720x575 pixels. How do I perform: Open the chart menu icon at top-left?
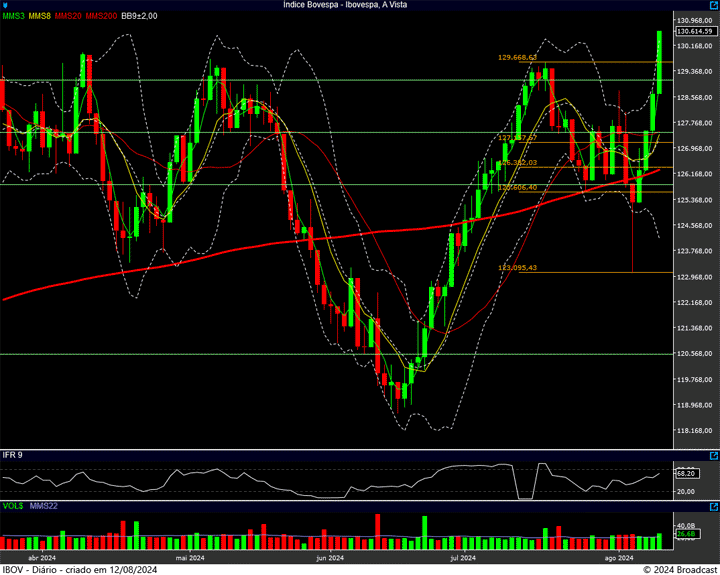pos(5,5)
